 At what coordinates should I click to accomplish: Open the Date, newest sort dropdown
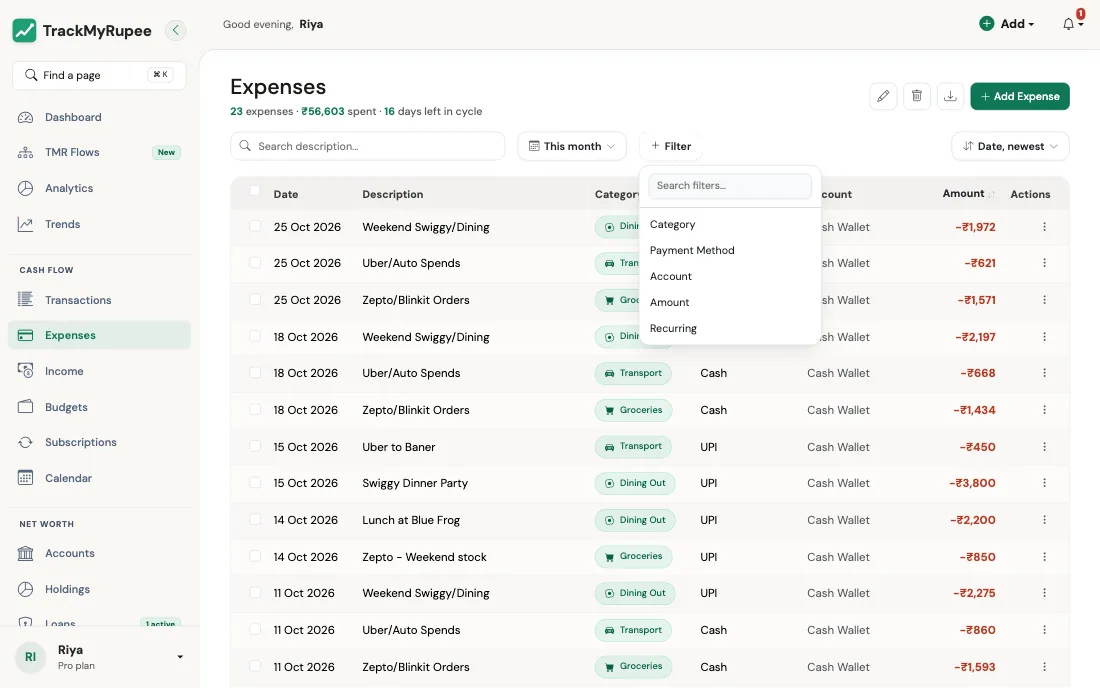pyautogui.click(x=1010, y=146)
